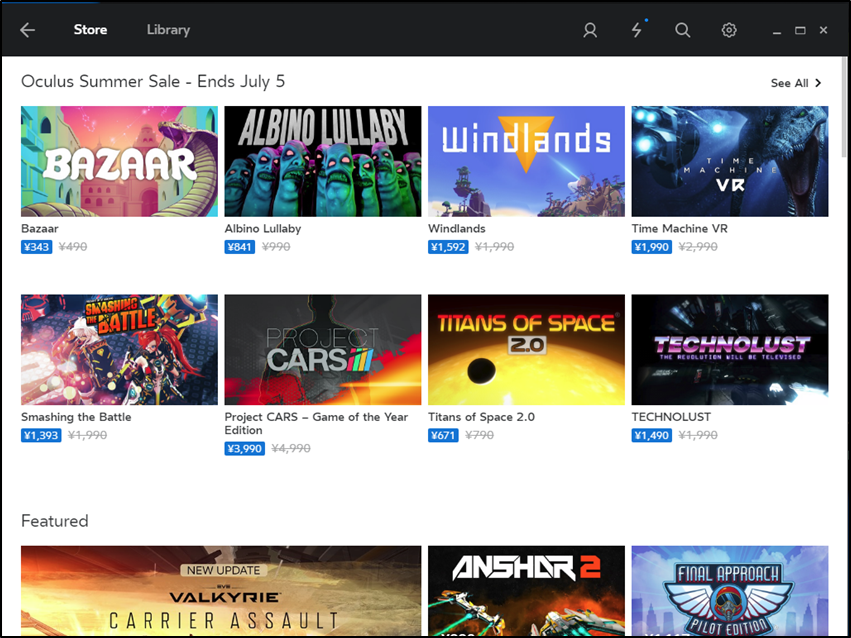The width and height of the screenshot is (851, 638).
Task: Click the Windlands title text
Action: pos(456,228)
